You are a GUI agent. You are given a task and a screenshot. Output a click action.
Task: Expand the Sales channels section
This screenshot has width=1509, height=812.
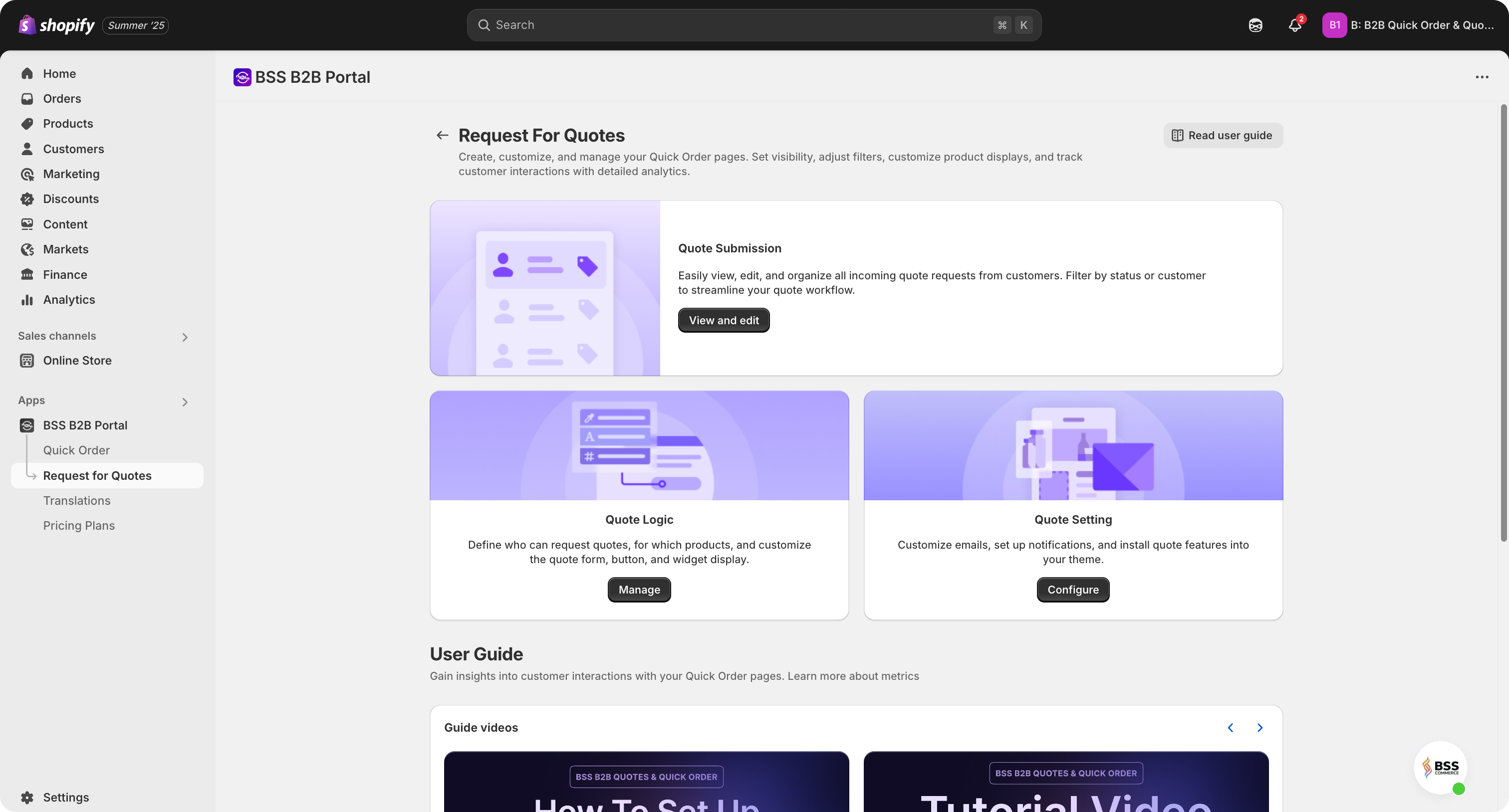tap(185, 337)
